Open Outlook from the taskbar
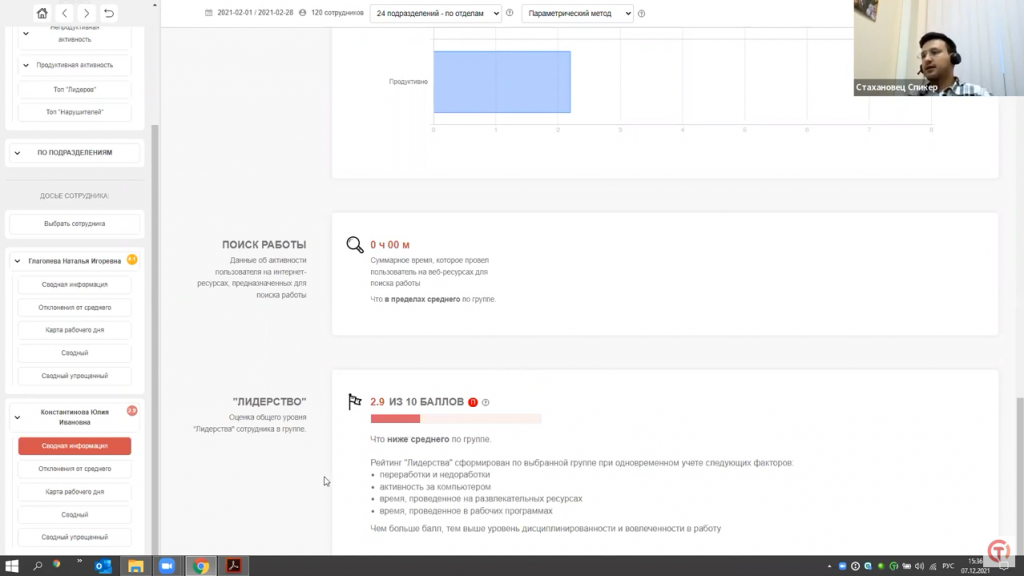The image size is (1024, 576). 103,566
